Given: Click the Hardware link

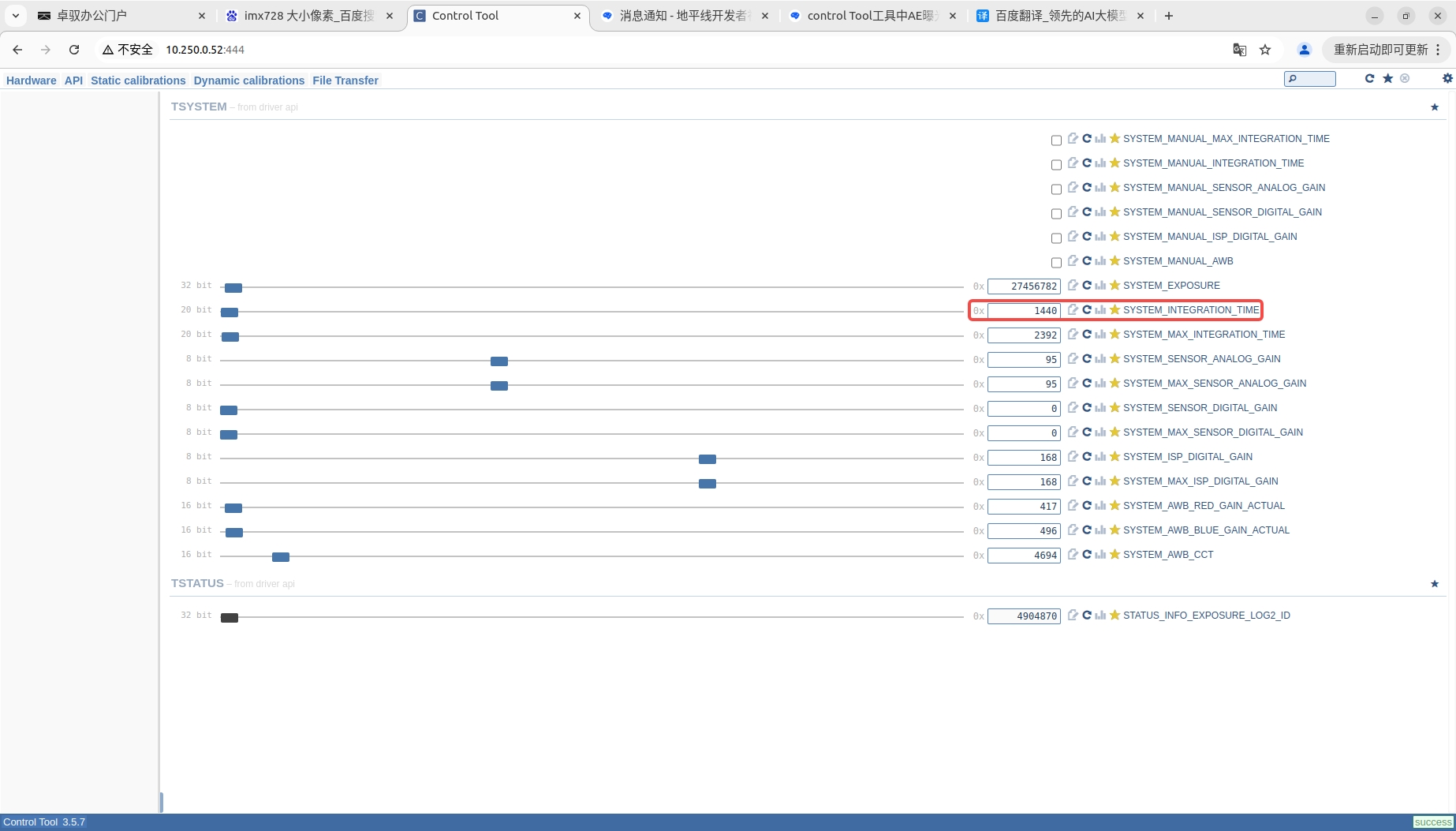Looking at the screenshot, I should 31,80.
